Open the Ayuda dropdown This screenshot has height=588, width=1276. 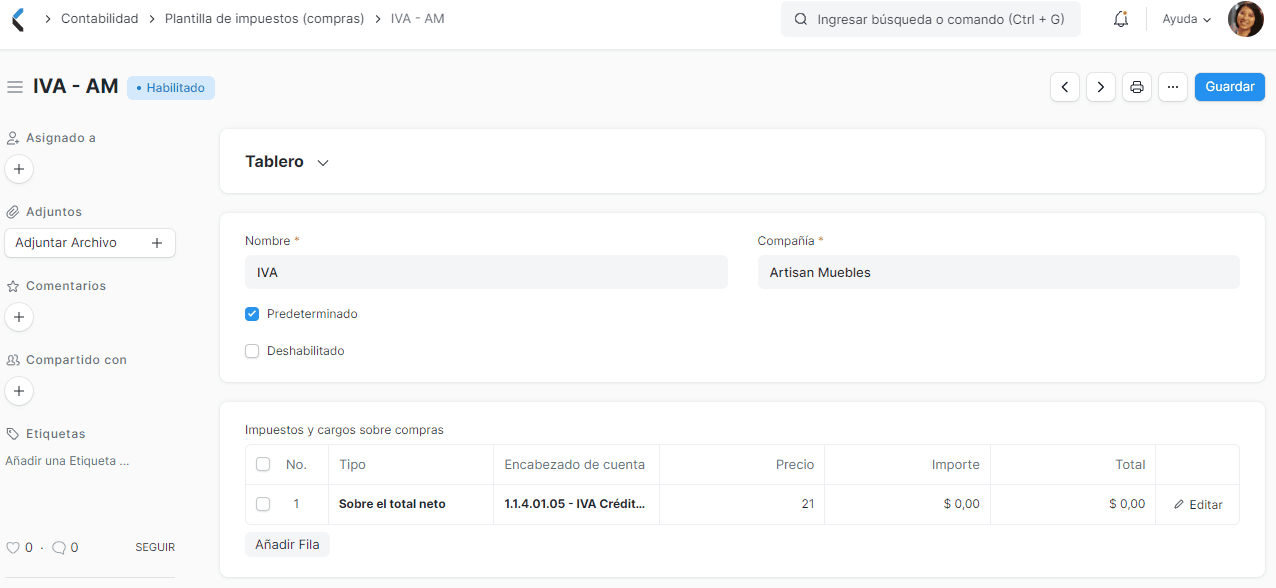click(1186, 19)
